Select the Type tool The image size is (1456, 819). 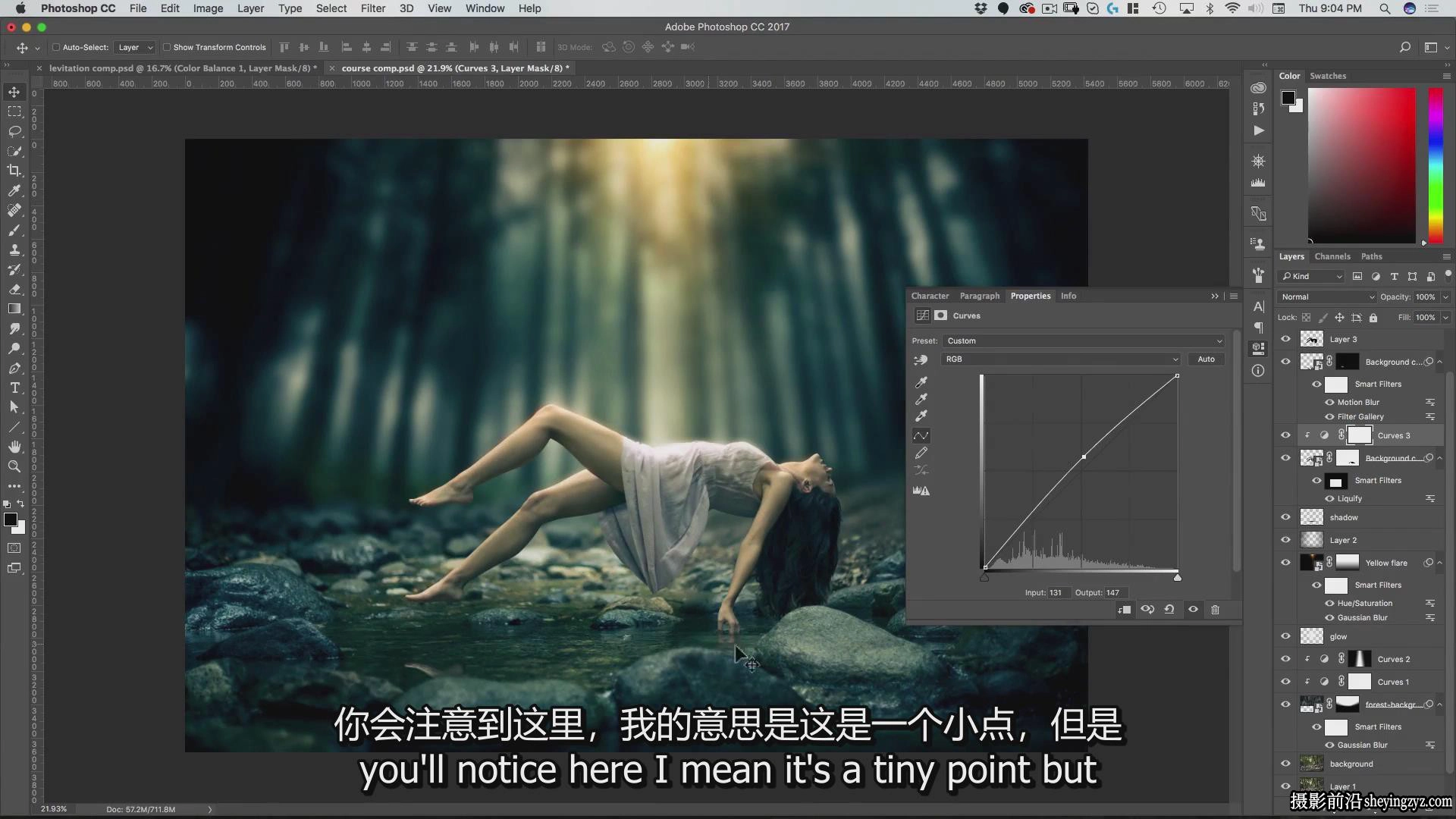14,388
